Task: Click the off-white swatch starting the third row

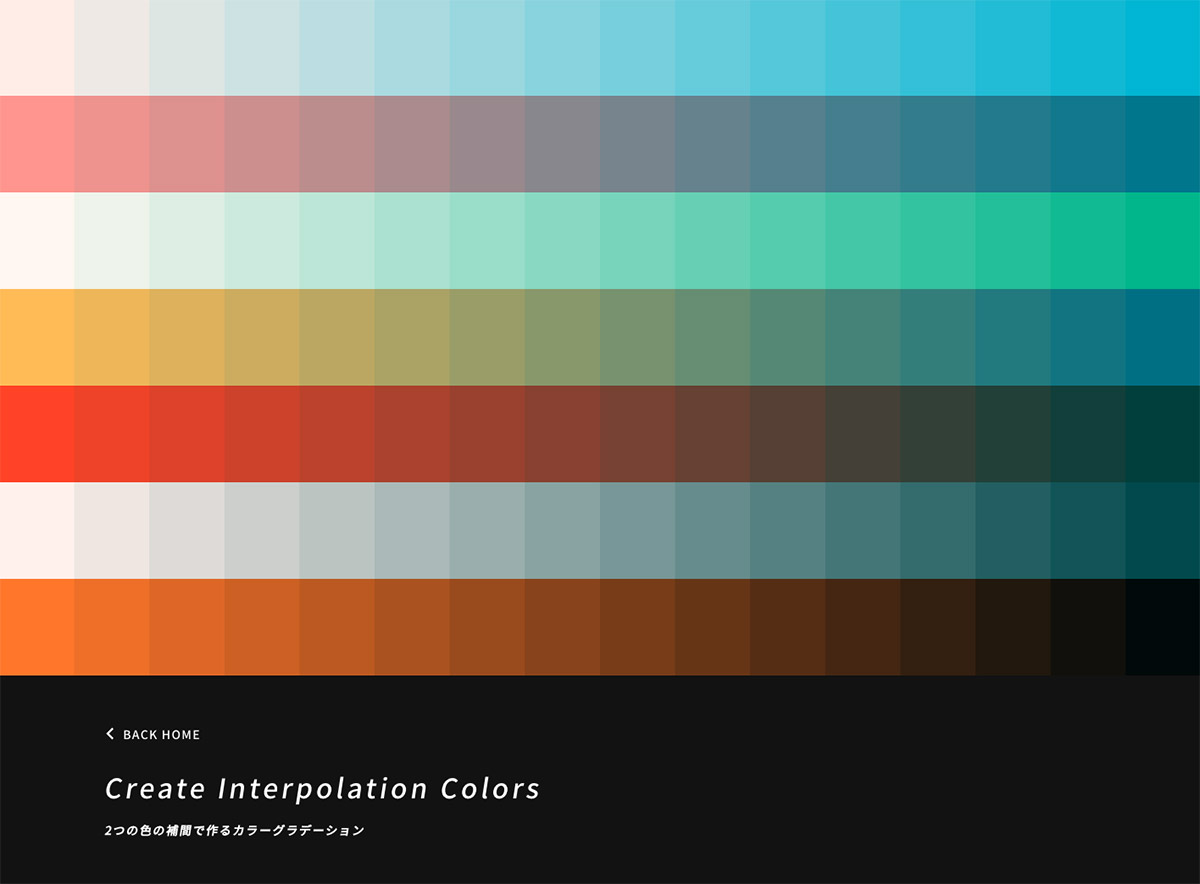Action: click(x=37, y=241)
